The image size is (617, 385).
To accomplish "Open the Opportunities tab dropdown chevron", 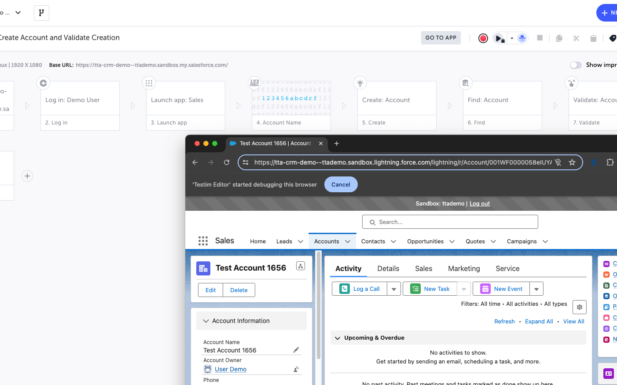I will click(x=452, y=241).
